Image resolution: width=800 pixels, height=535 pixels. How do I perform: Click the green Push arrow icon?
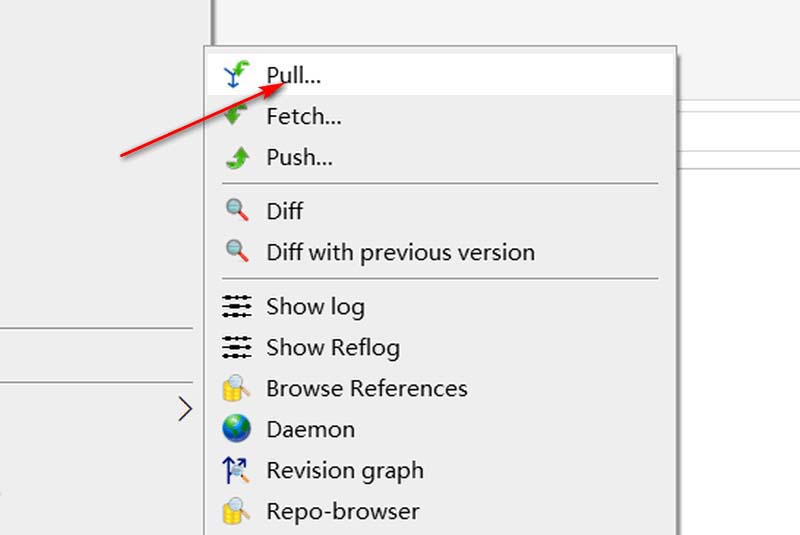(236, 158)
